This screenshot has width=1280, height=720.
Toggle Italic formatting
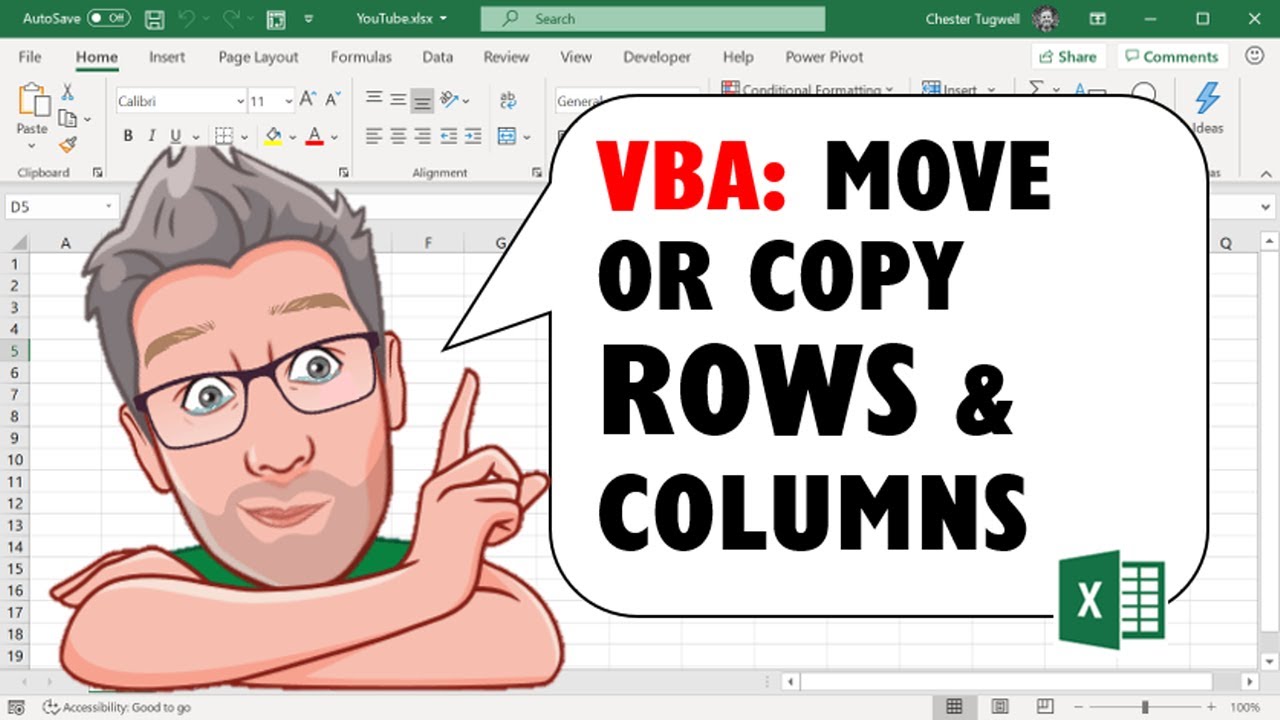[152, 136]
